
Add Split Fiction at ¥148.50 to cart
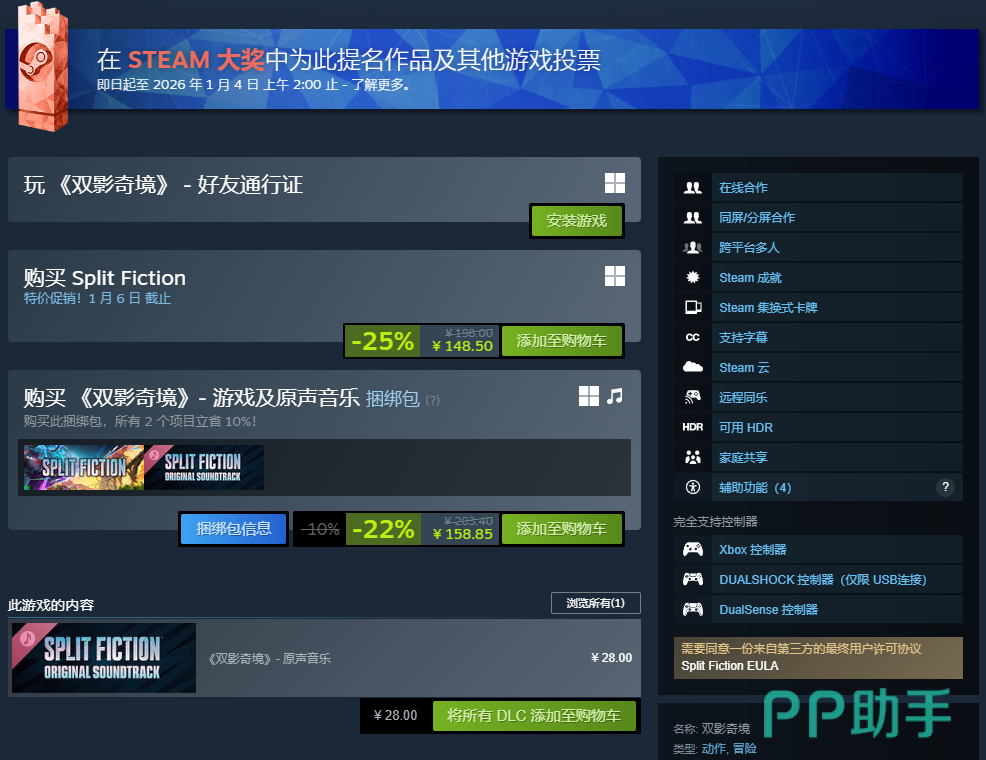tap(561, 341)
